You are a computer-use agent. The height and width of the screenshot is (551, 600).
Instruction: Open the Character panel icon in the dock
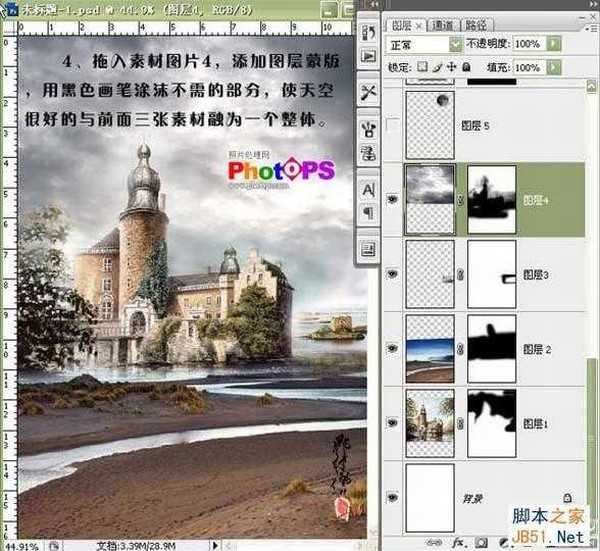[x=367, y=190]
